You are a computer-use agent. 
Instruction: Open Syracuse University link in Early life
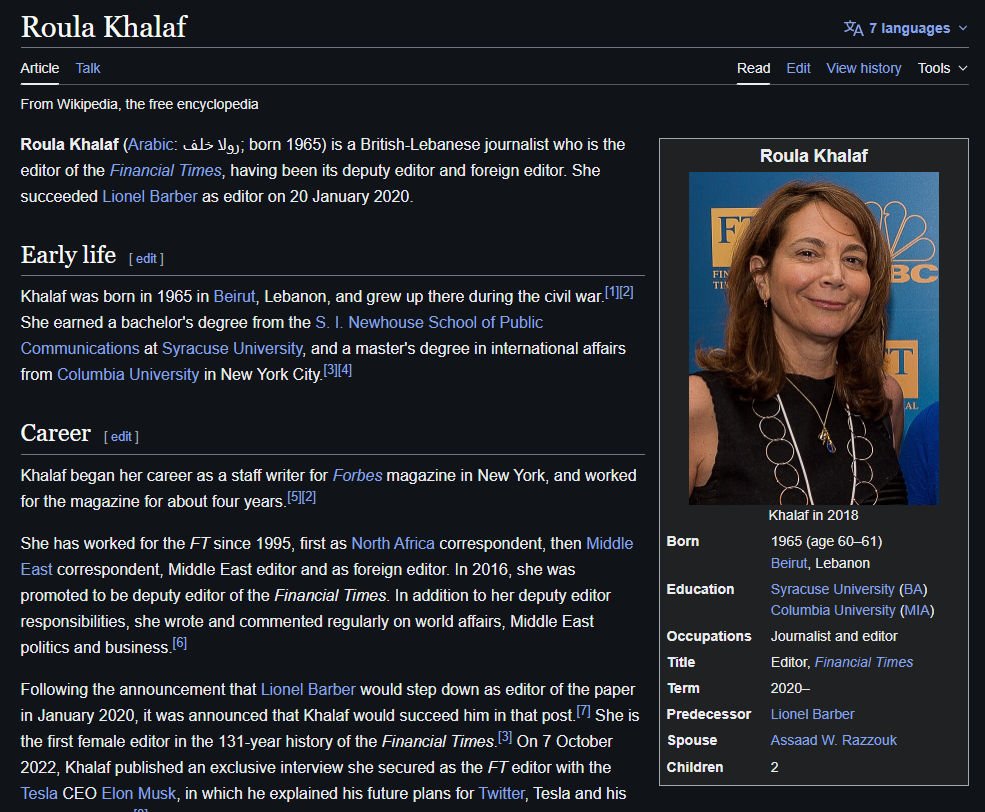[x=232, y=349]
